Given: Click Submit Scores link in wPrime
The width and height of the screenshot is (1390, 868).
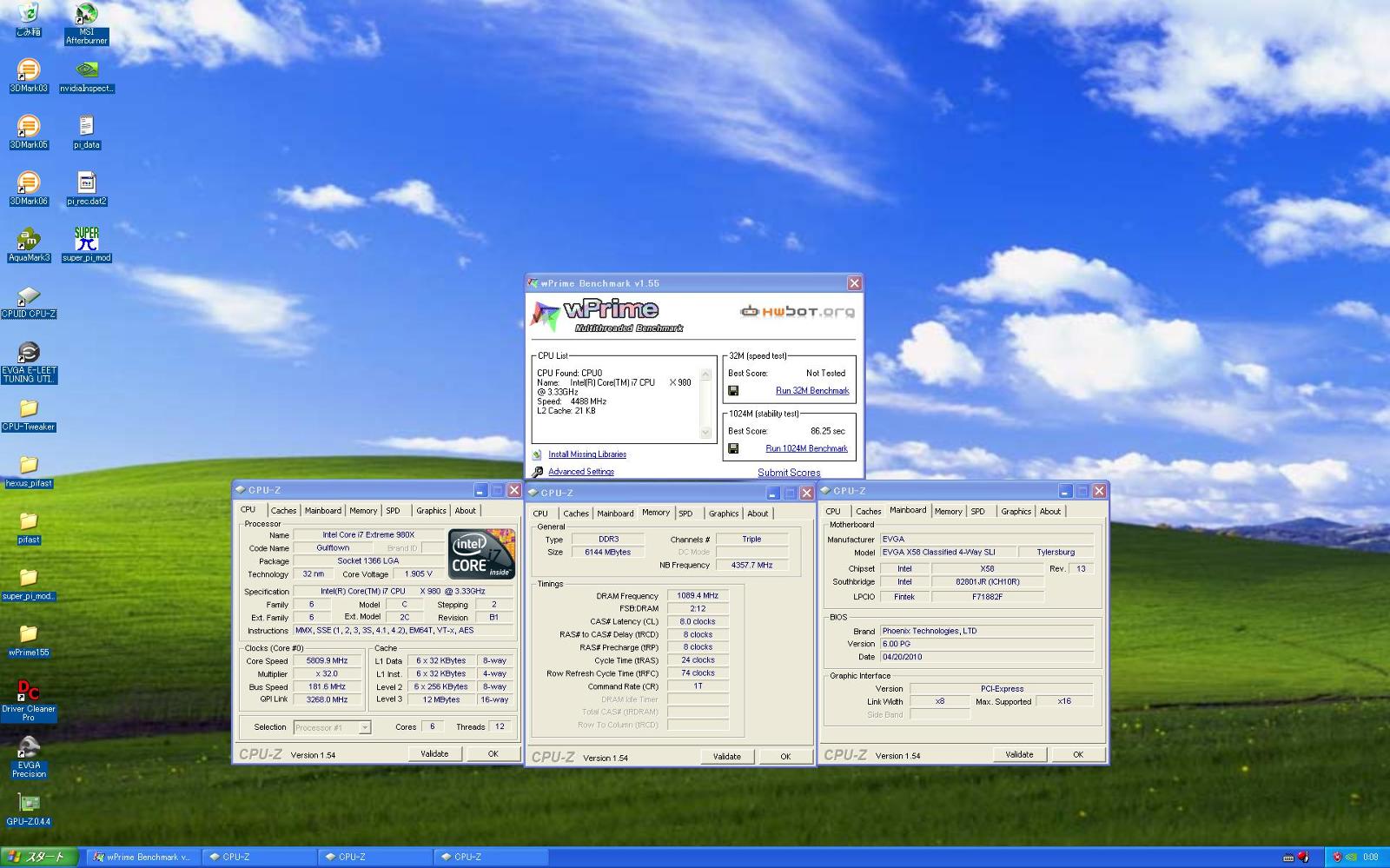Looking at the screenshot, I should pyautogui.click(x=789, y=473).
